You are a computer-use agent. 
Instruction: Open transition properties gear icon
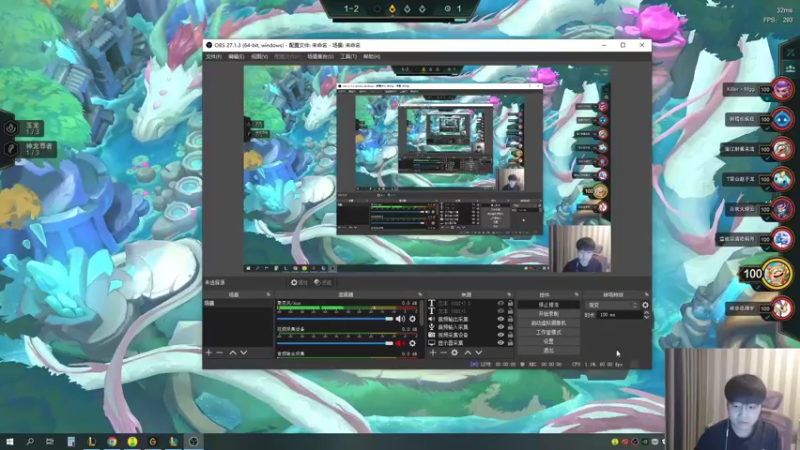tap(645, 305)
